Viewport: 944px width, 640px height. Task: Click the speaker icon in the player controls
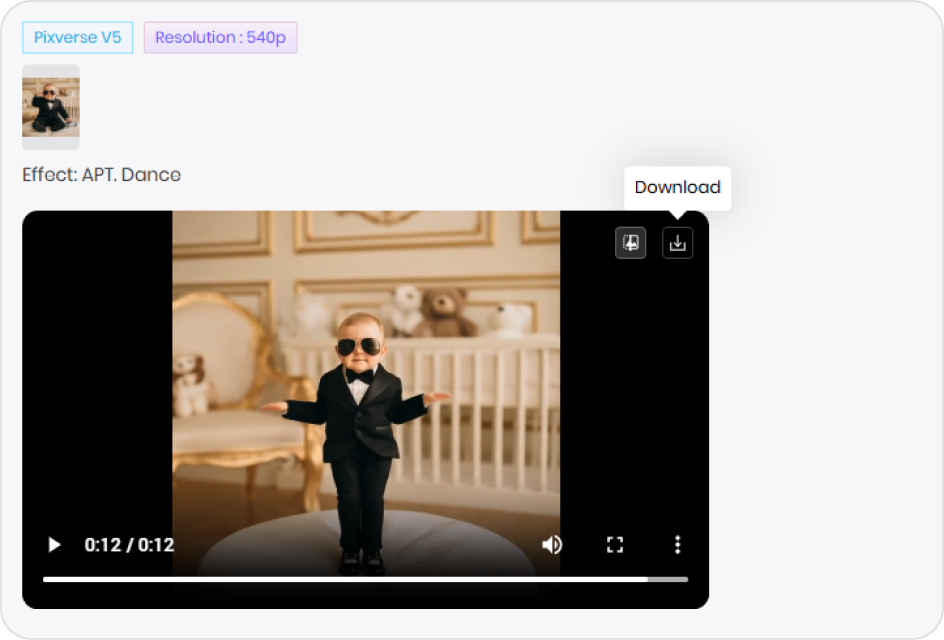[x=551, y=544]
